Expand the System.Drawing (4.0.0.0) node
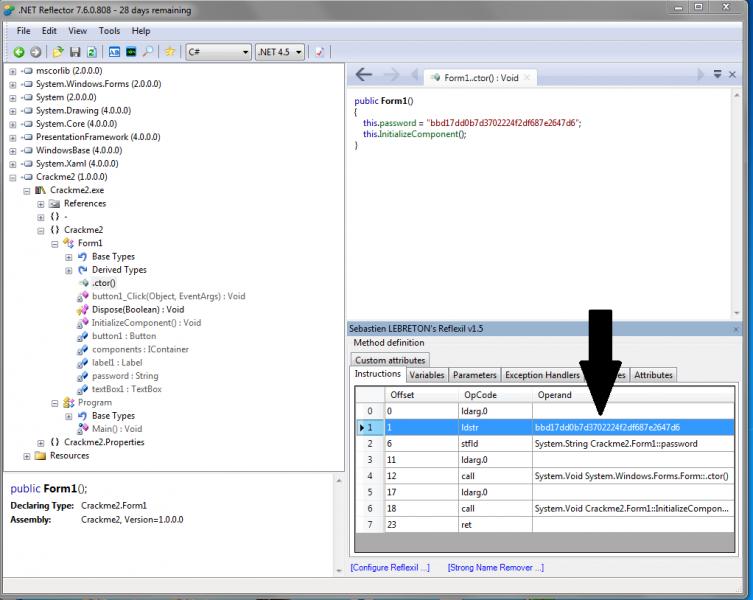The height and width of the screenshot is (600, 753). pyautogui.click(x=13, y=111)
